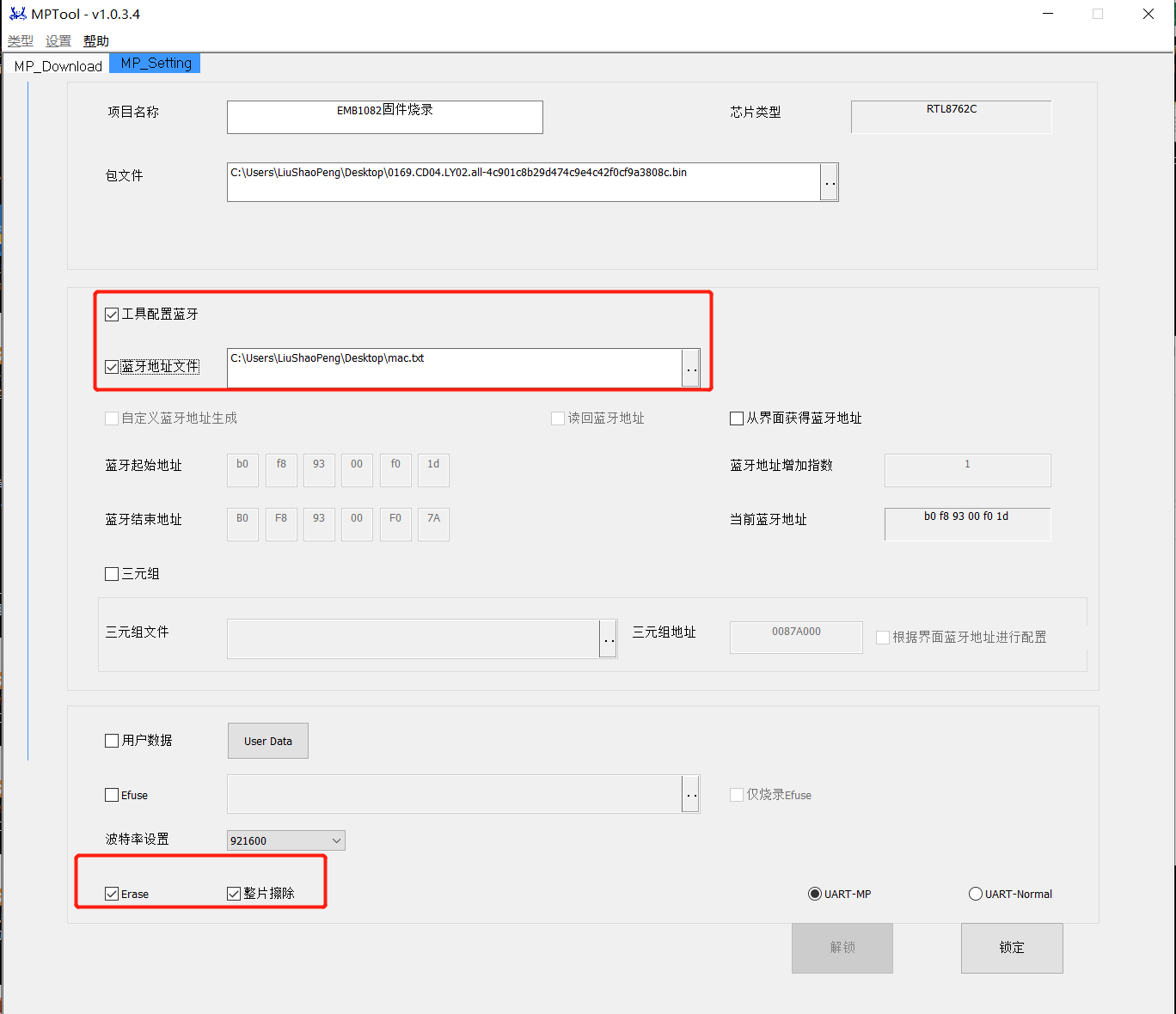Click the 项目名称 input field
1176x1014 pixels.
pyautogui.click(x=385, y=117)
